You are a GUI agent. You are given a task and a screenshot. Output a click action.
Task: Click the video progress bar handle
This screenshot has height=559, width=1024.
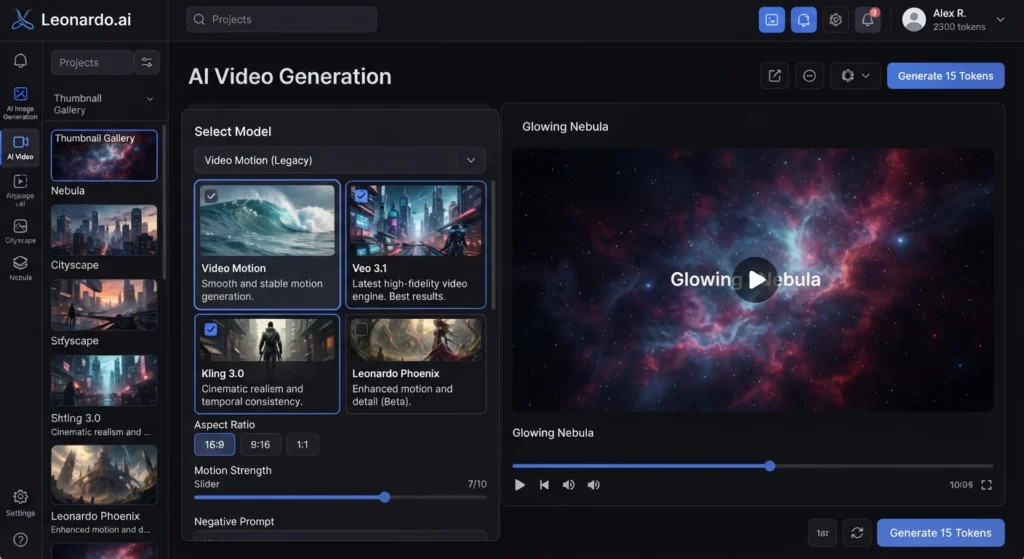click(x=770, y=466)
